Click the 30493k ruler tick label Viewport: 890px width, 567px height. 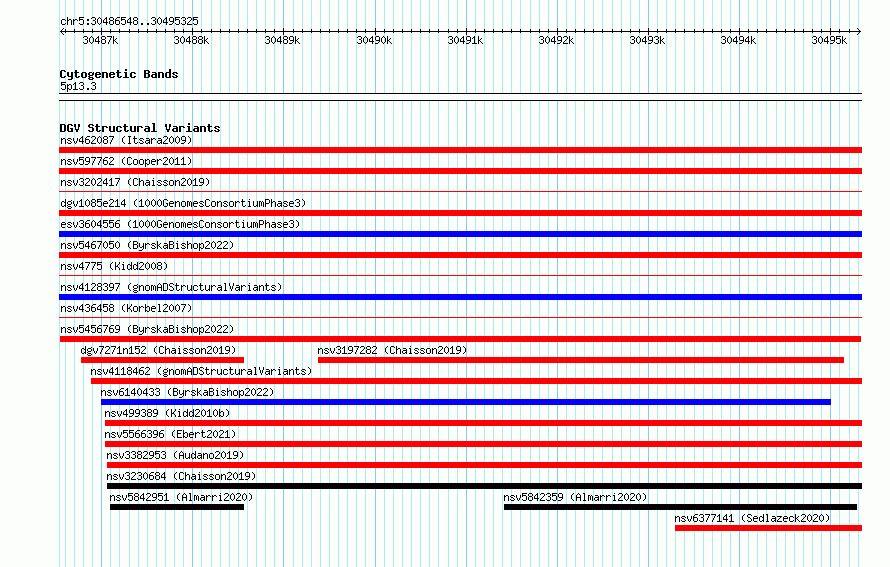coord(648,40)
